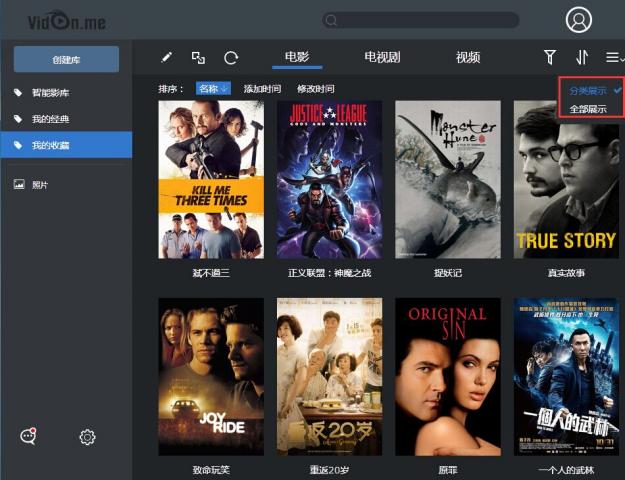
Task: Open the Joy Ride poster
Action: point(211,377)
